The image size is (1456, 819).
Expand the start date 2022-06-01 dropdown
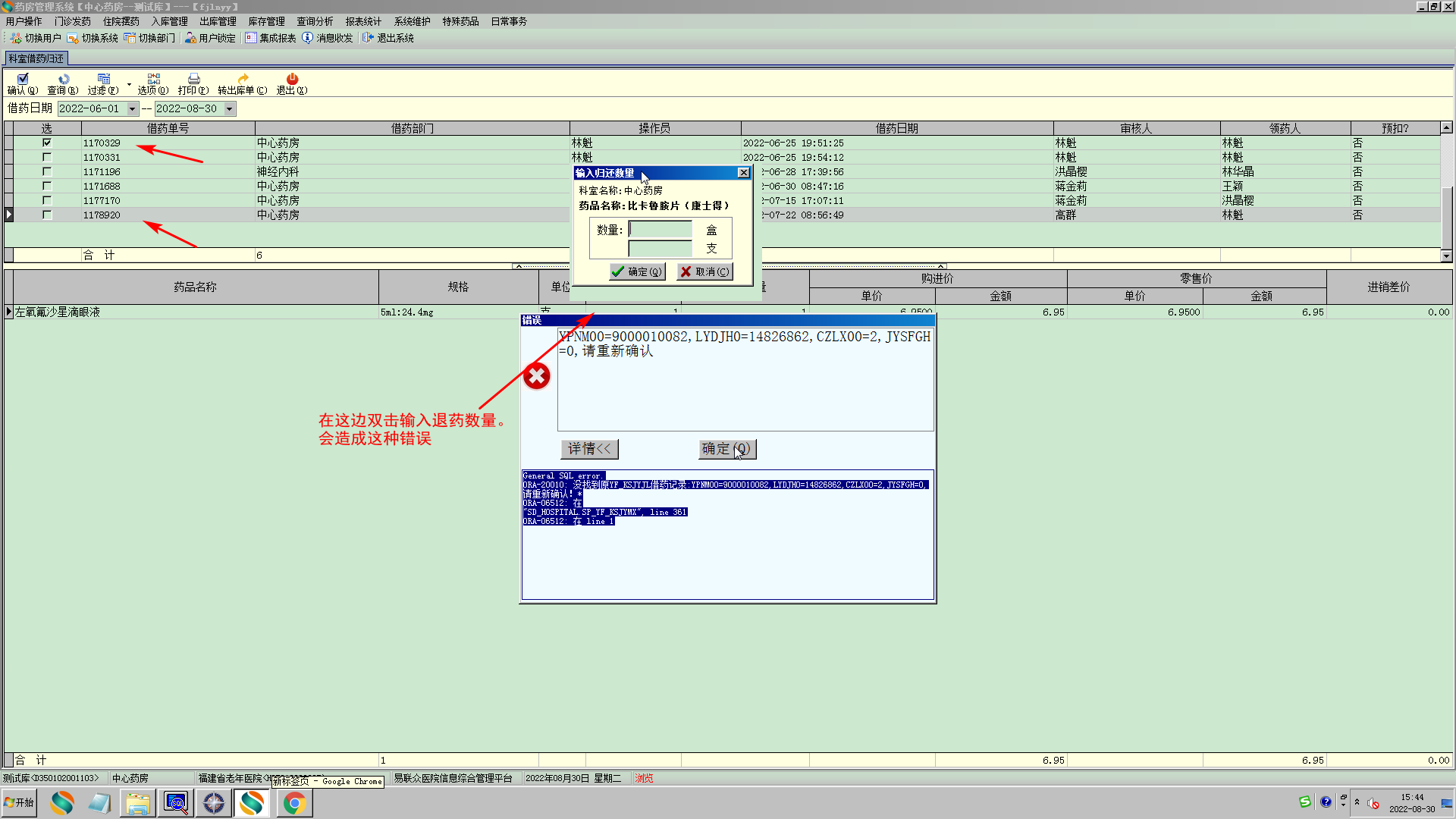tap(132, 108)
